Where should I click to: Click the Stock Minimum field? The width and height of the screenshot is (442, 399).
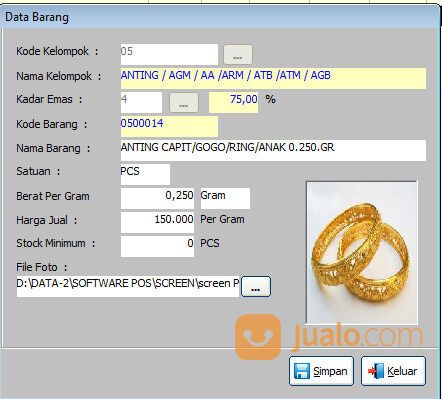(157, 247)
